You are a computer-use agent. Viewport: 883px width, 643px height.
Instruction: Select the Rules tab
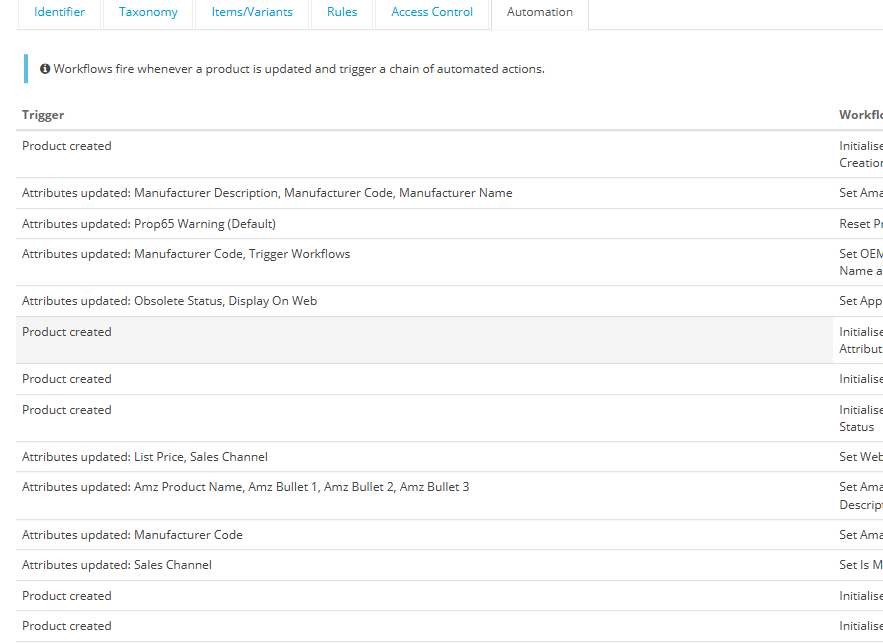pos(342,13)
